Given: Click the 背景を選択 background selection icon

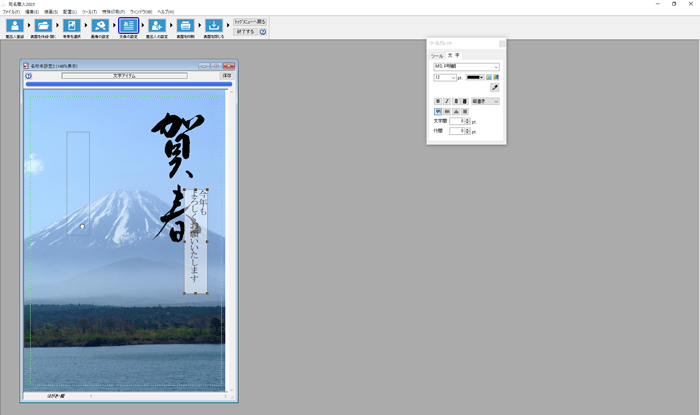Looking at the screenshot, I should coord(72,27).
